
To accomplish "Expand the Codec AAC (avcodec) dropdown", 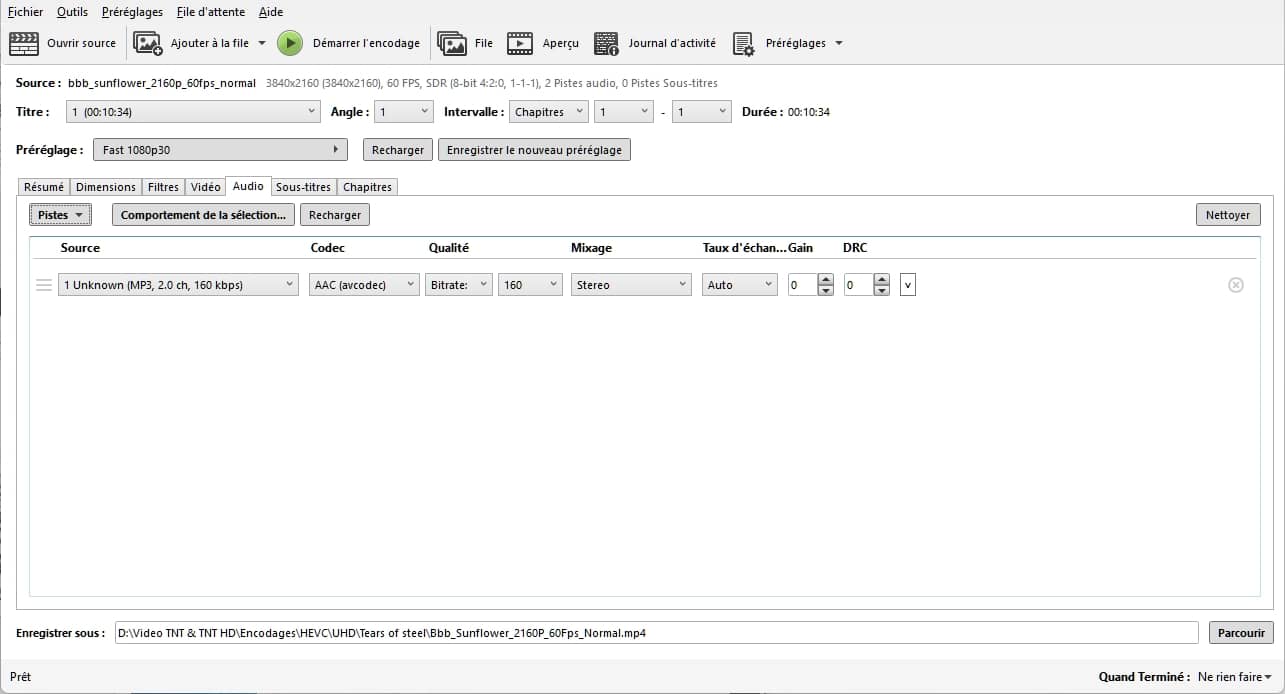I will click(x=364, y=285).
